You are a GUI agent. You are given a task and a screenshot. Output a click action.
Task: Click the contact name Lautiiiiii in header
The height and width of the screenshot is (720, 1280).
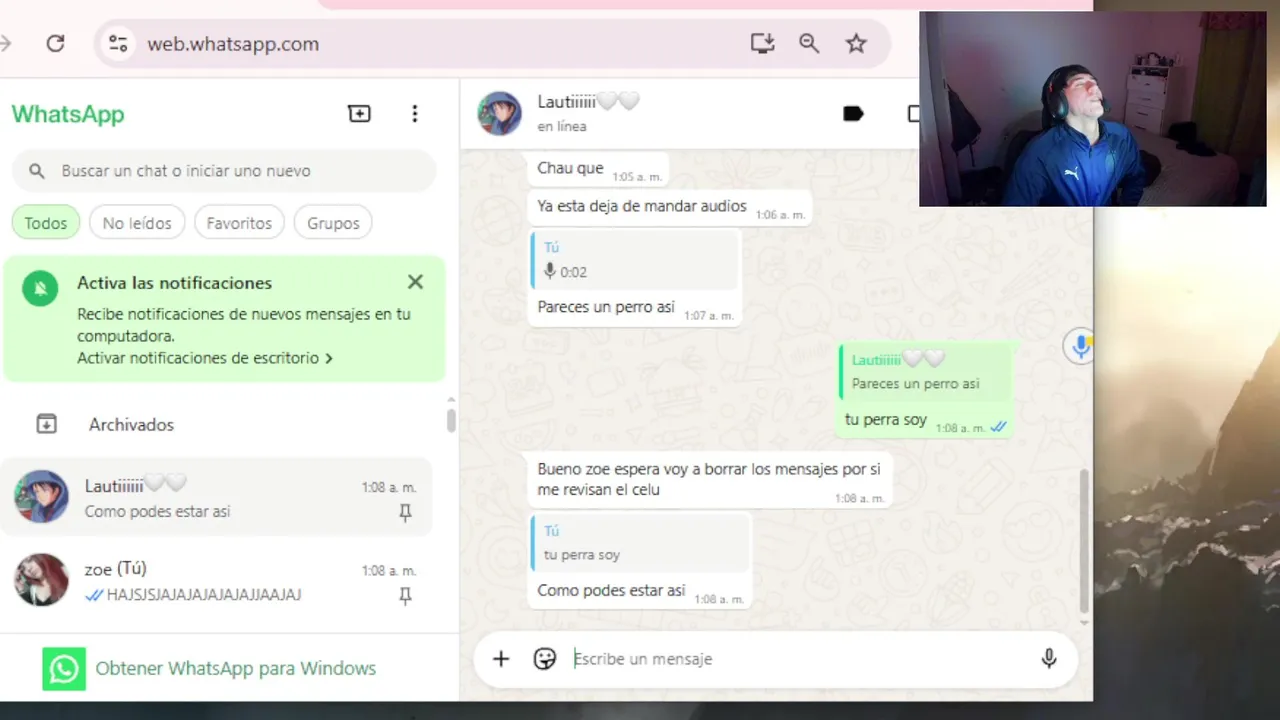(x=588, y=101)
